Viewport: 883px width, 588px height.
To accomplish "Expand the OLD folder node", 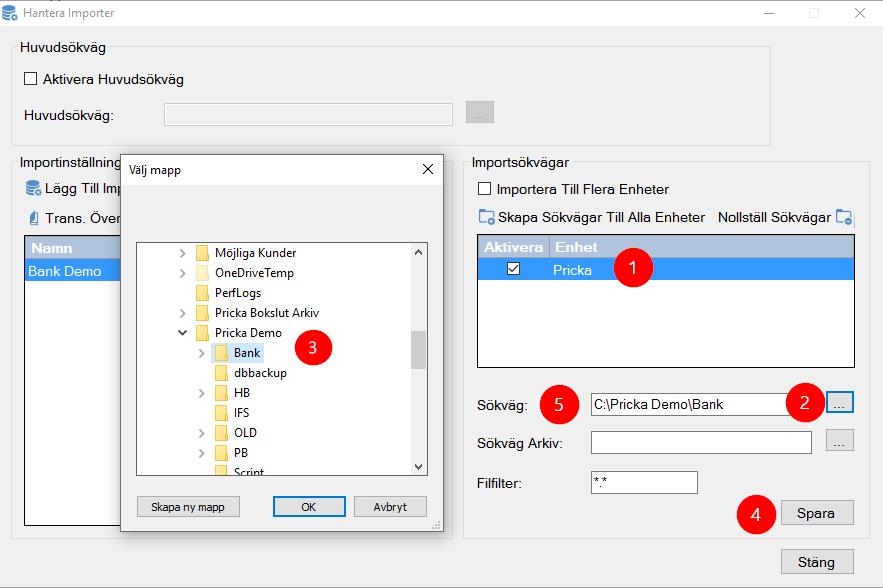I will tap(202, 433).
